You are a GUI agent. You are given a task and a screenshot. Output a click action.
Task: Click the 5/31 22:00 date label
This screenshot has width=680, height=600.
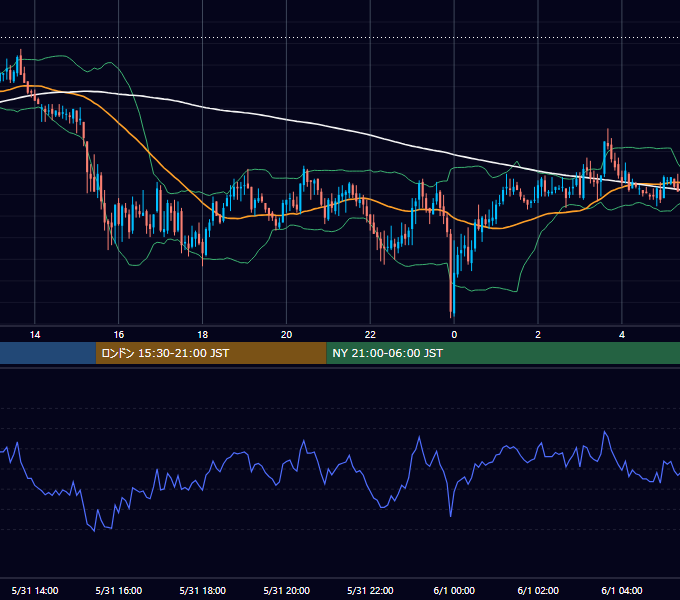[370, 590]
